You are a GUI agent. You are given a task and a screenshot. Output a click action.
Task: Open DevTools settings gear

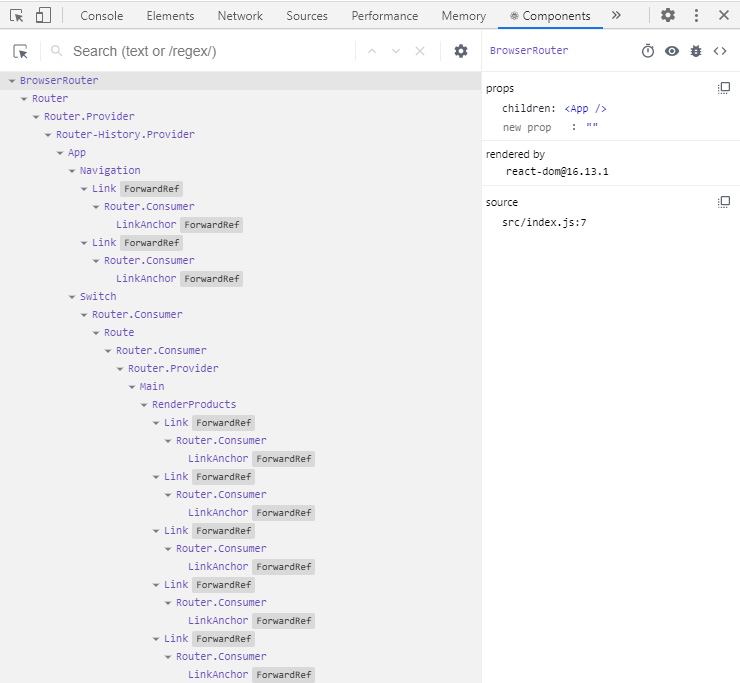click(x=667, y=15)
